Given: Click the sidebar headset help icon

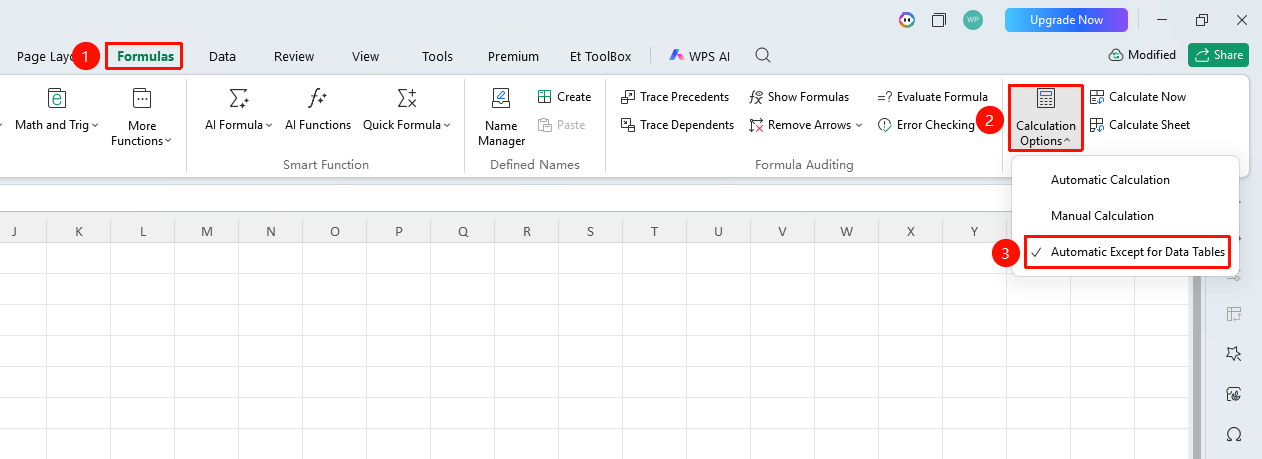Looking at the screenshot, I should pos(1234,434).
